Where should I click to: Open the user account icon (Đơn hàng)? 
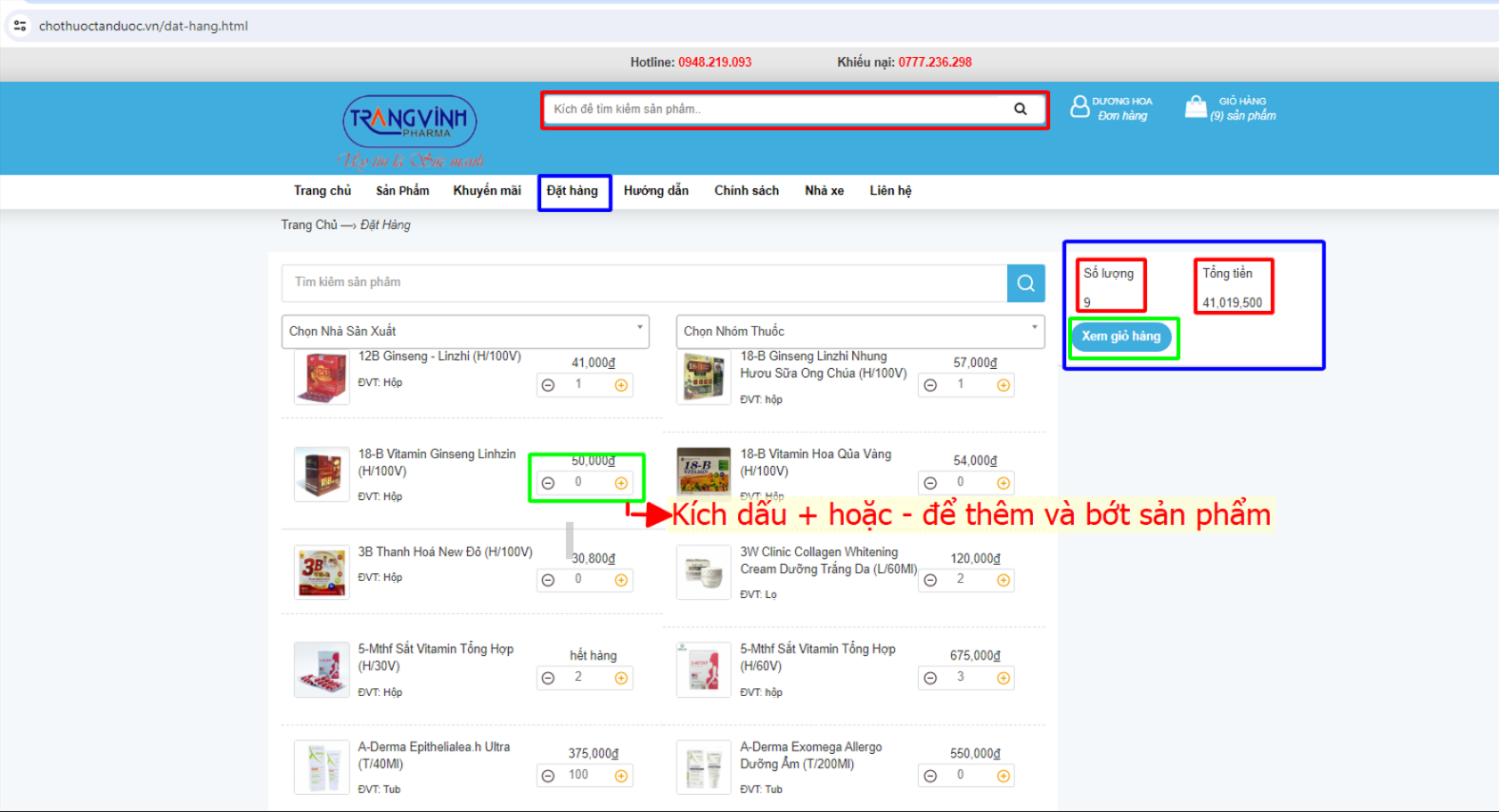1080,107
